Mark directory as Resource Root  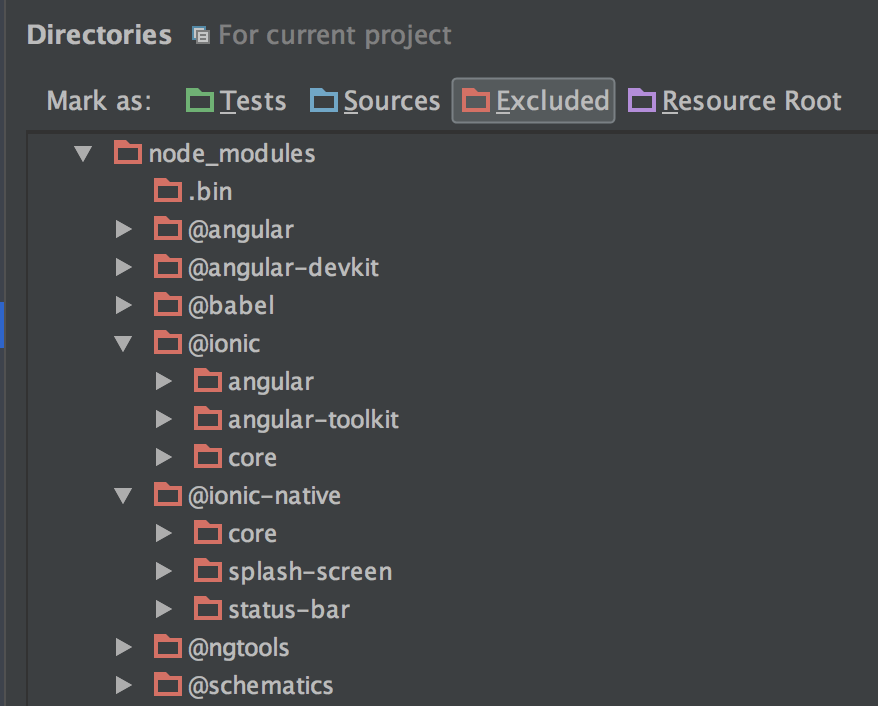point(735,101)
